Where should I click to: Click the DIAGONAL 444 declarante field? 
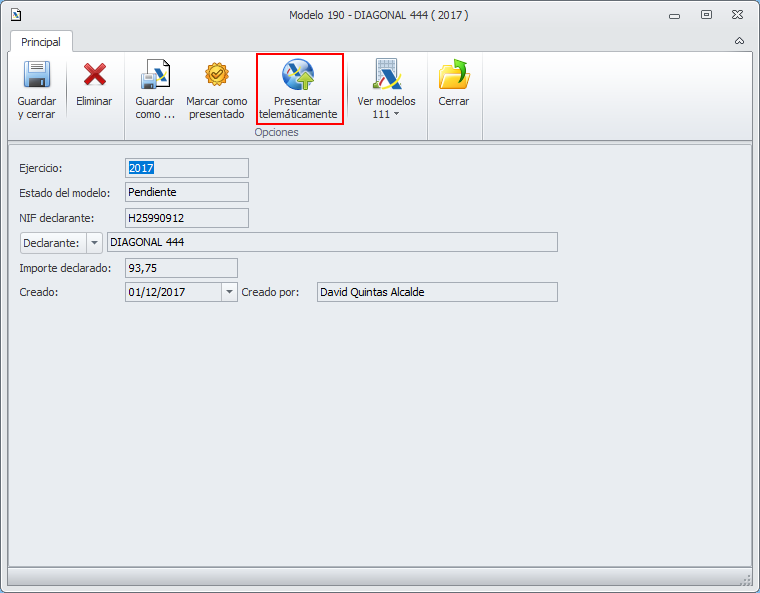(x=332, y=242)
